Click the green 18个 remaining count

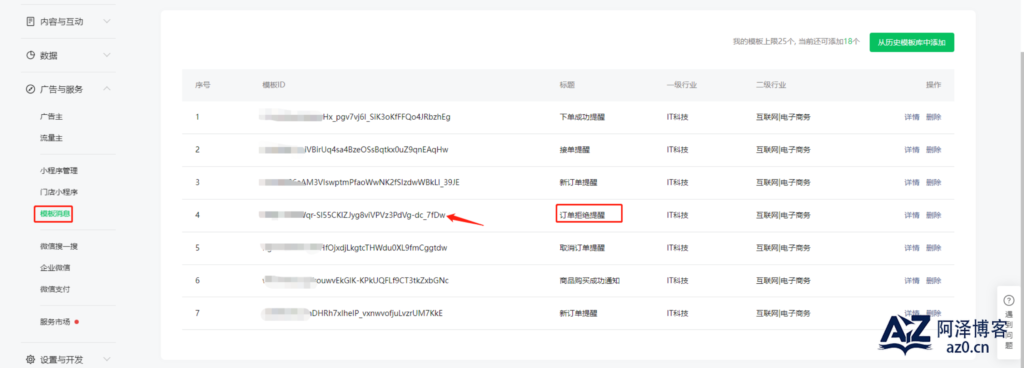click(852, 42)
